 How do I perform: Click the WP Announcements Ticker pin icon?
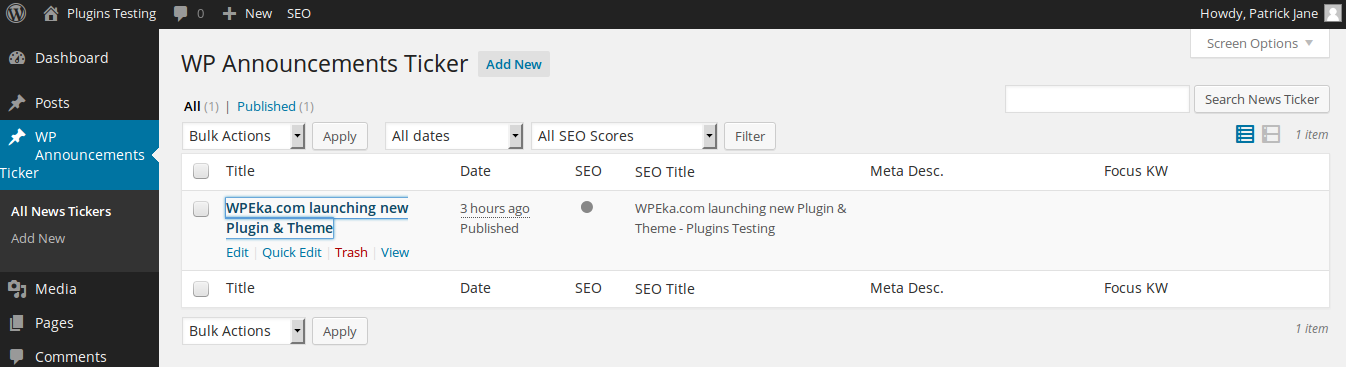[x=17, y=137]
